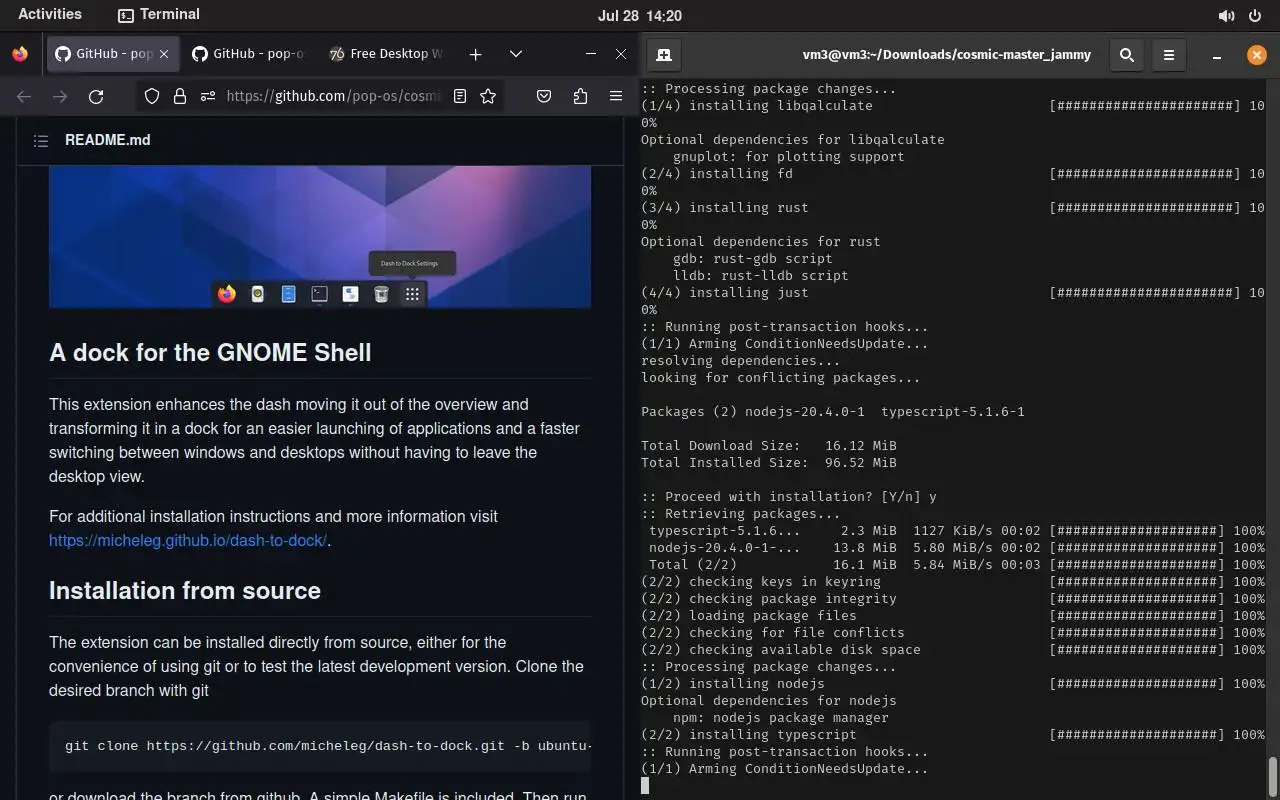View site security lock information
The width and height of the screenshot is (1280, 800).
[180, 96]
